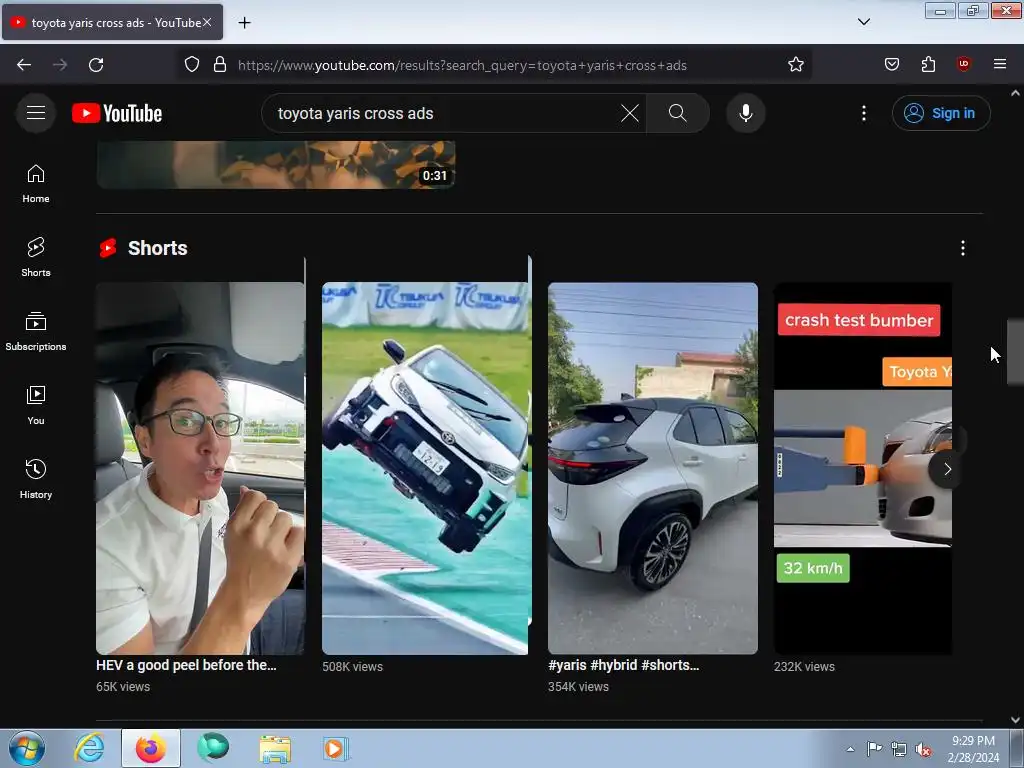View site security padlock info
Viewport: 1024px width, 768px height.
coord(220,65)
